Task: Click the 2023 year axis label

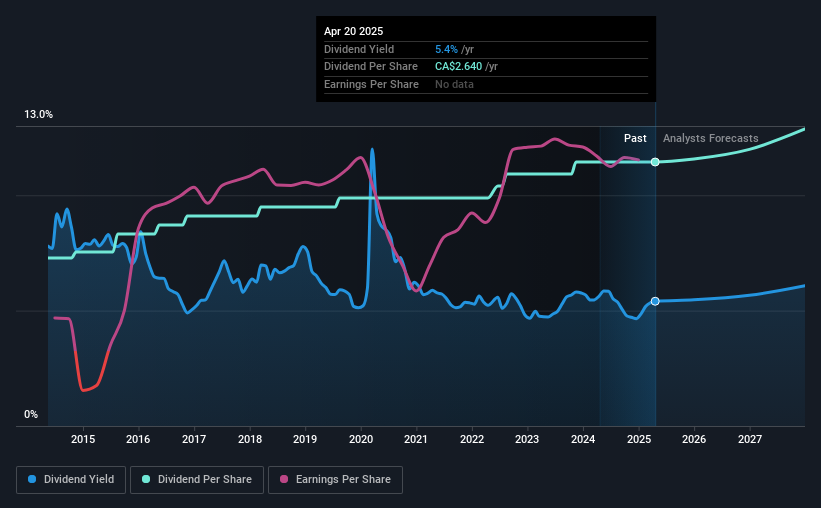Action: coord(527,439)
